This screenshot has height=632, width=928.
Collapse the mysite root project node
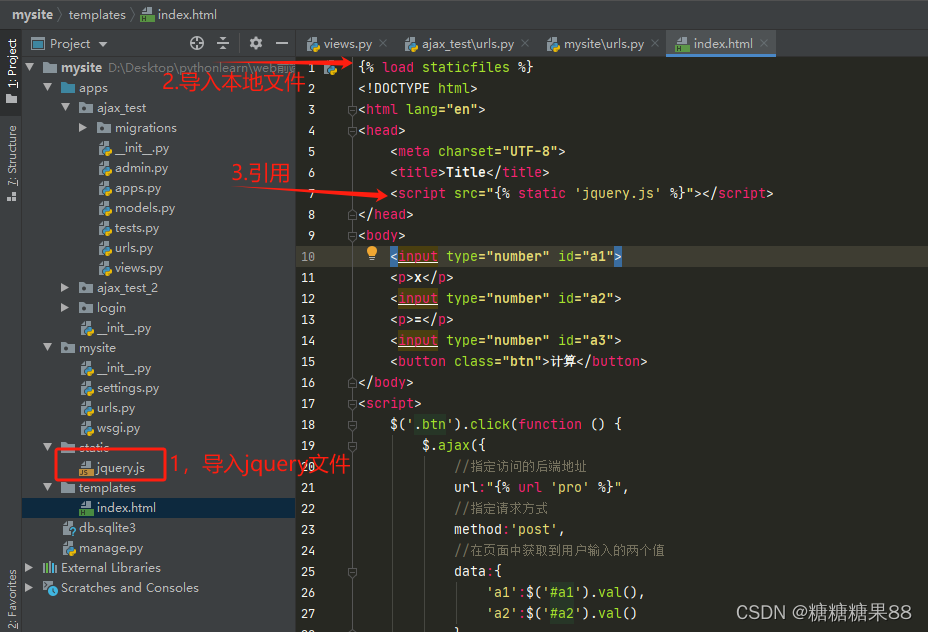point(30,67)
